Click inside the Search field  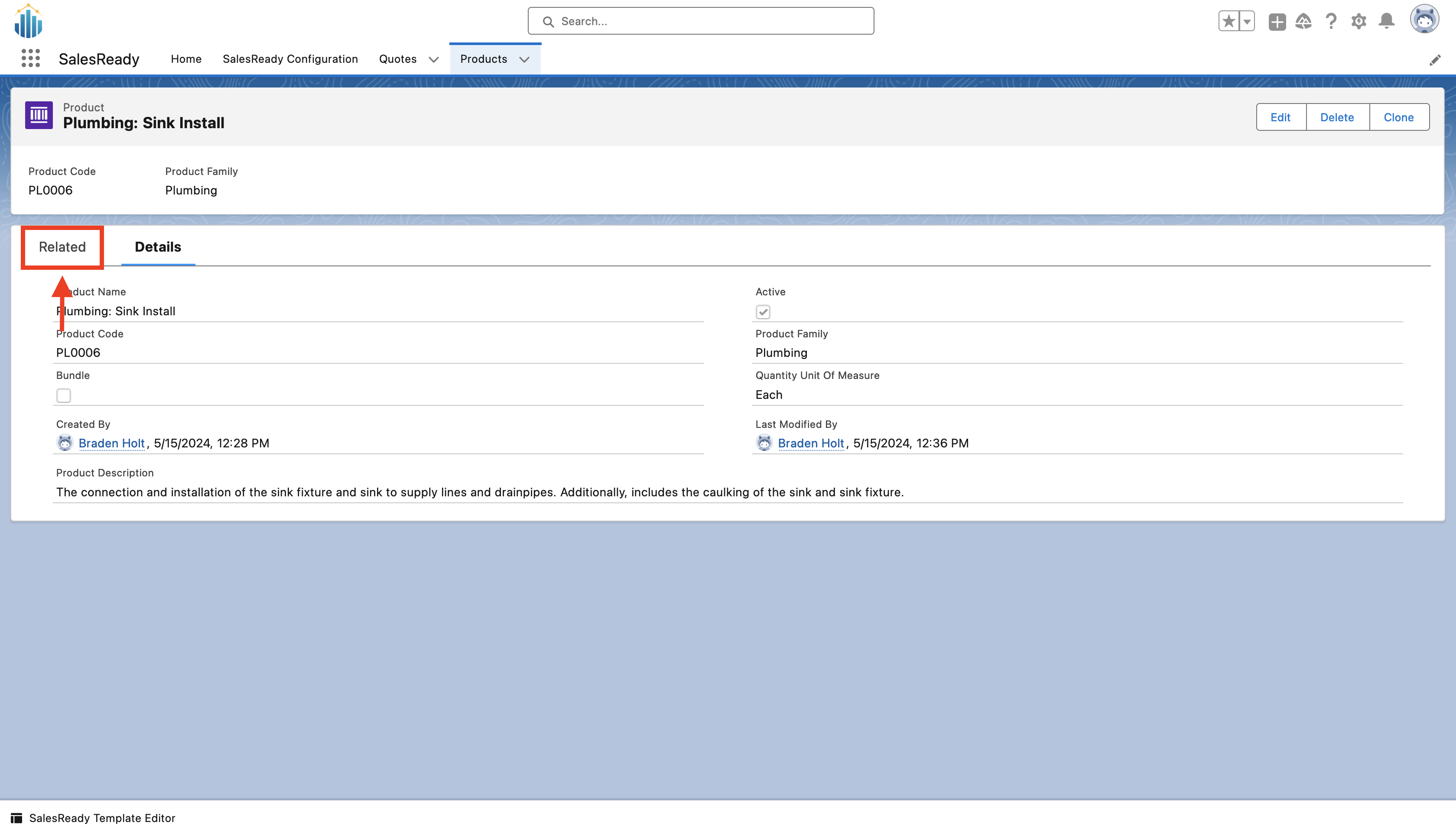[x=700, y=21]
